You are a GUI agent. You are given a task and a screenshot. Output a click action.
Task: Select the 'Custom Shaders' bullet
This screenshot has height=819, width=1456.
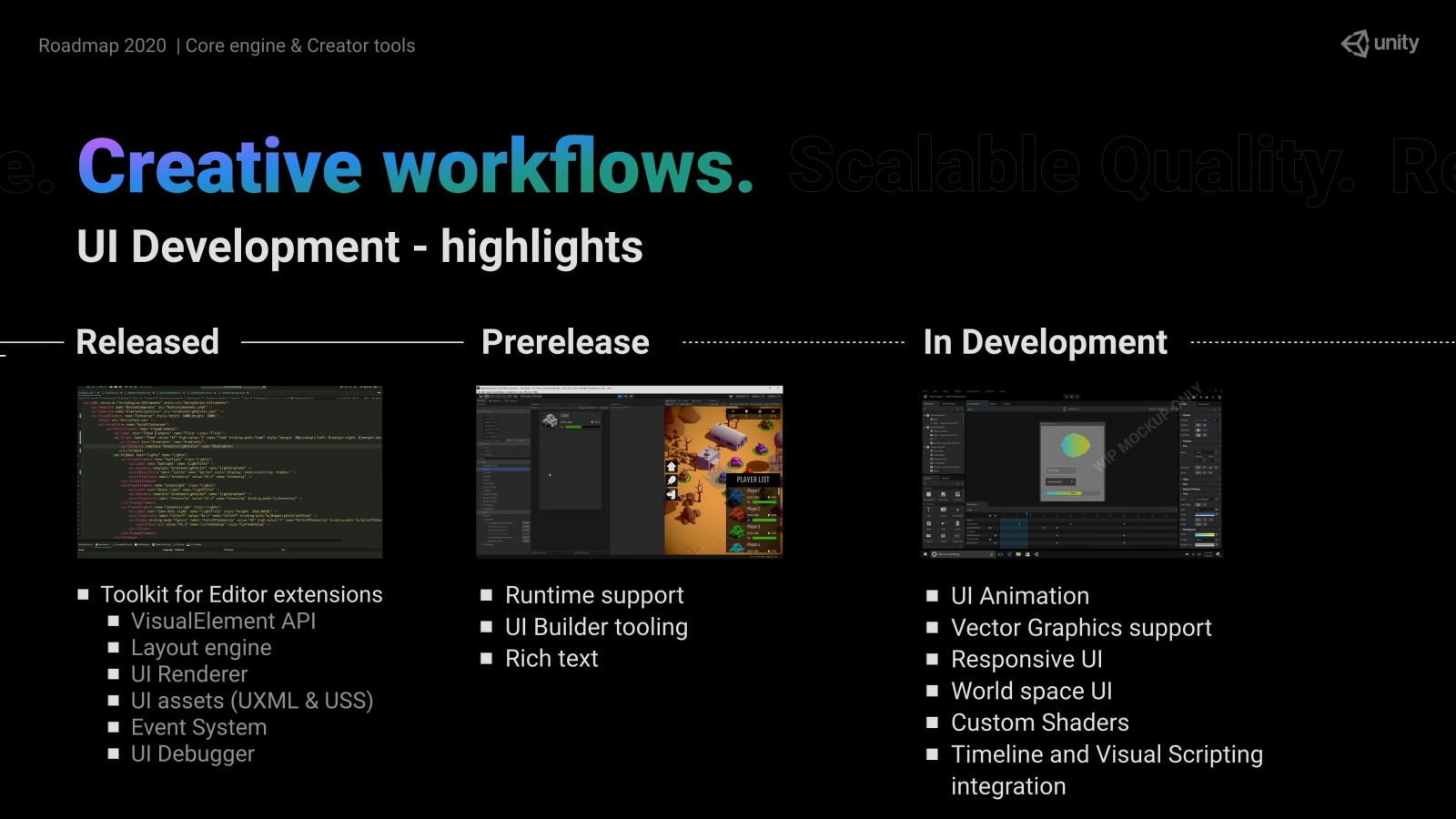tap(1040, 723)
